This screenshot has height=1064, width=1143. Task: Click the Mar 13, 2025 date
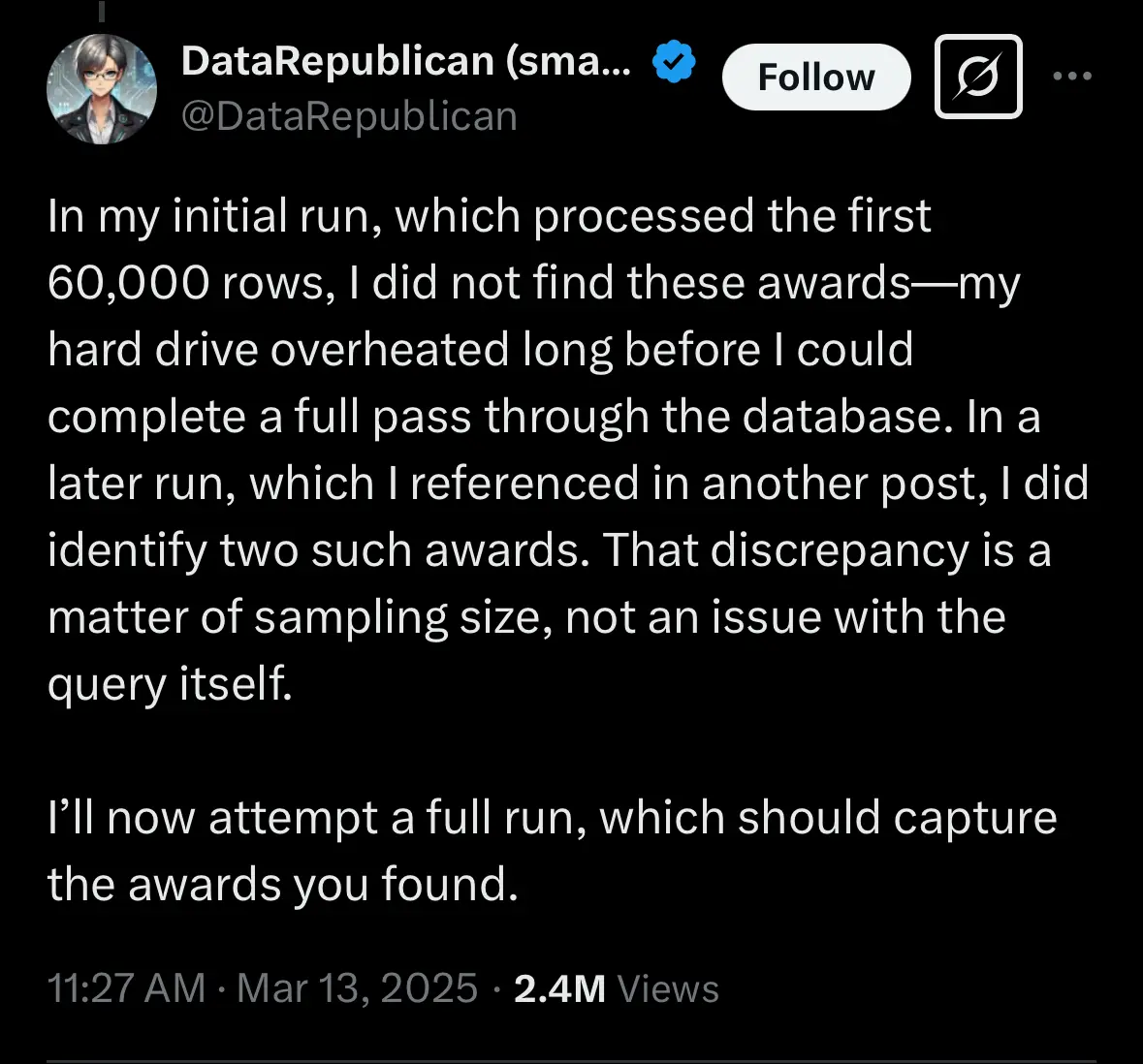coord(357,988)
